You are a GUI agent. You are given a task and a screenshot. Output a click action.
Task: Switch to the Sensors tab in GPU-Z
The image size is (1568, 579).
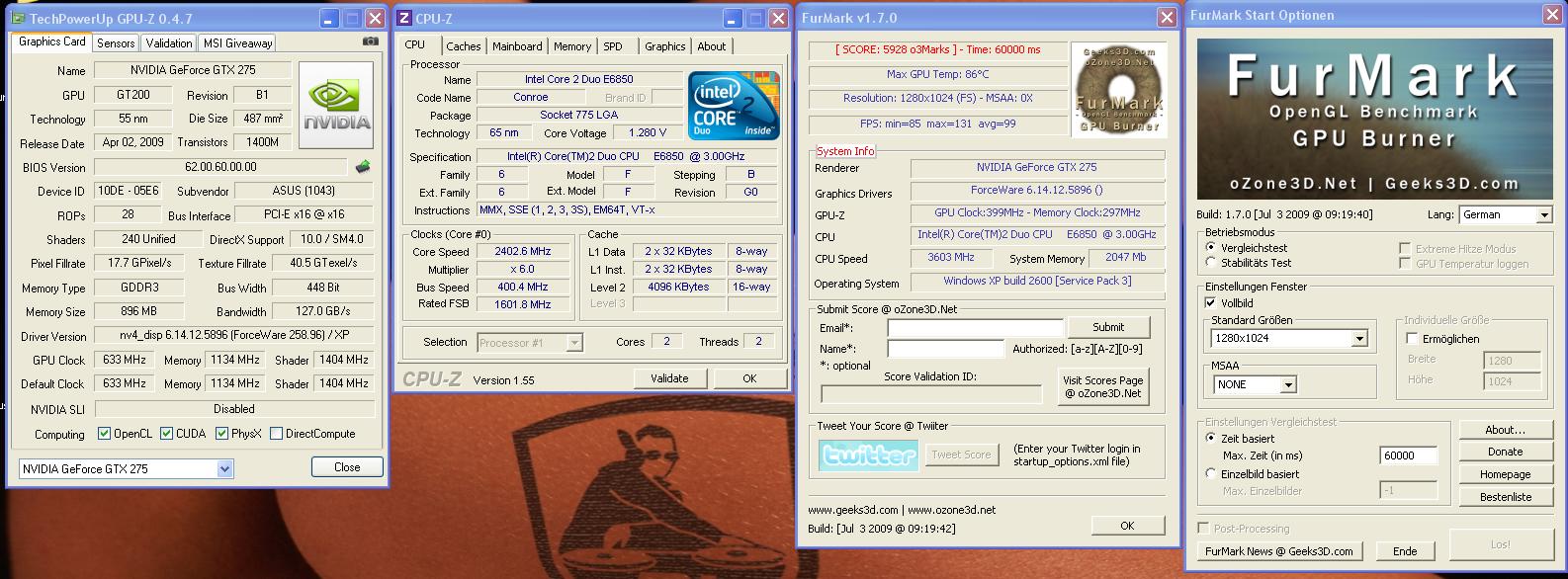116,43
